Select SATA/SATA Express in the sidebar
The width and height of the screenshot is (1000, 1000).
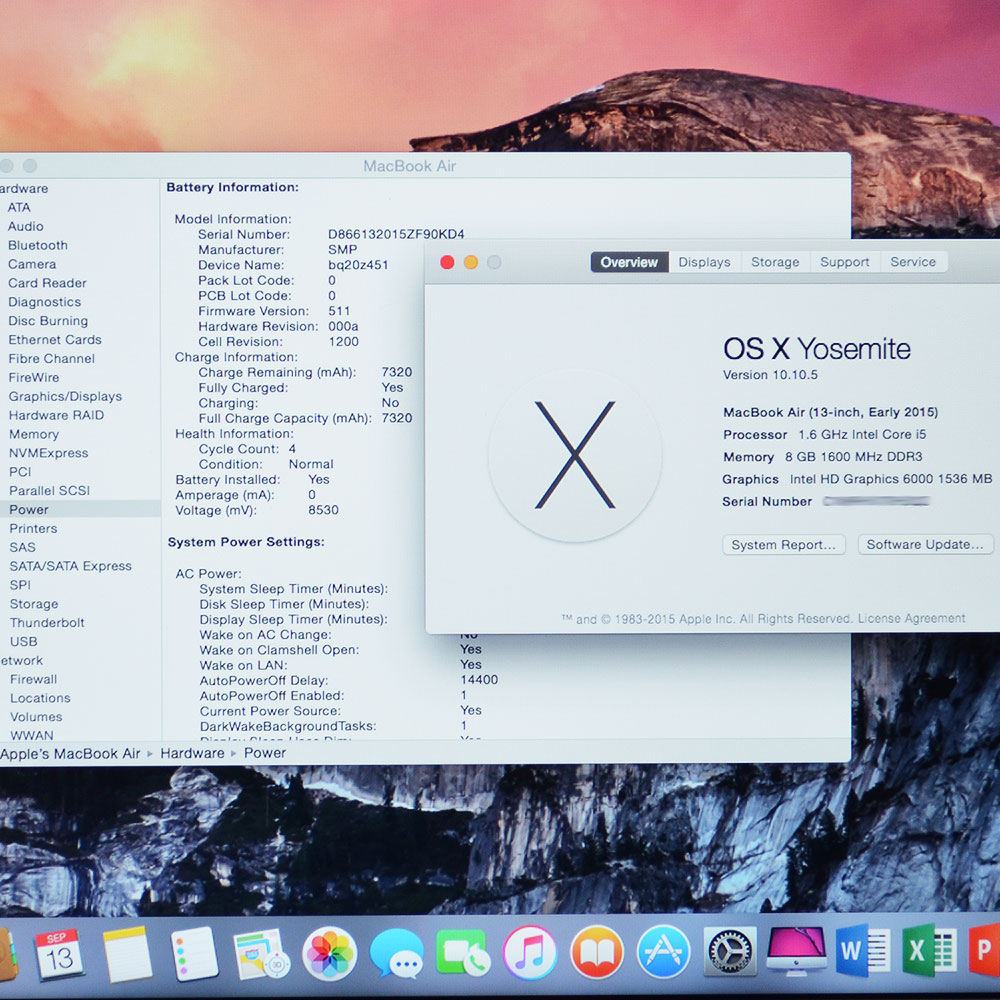[70, 566]
